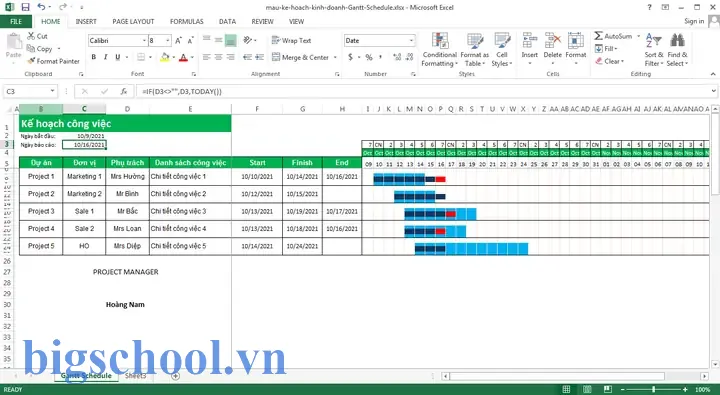
Task: Click the Delete cells icon
Action: pos(552,41)
